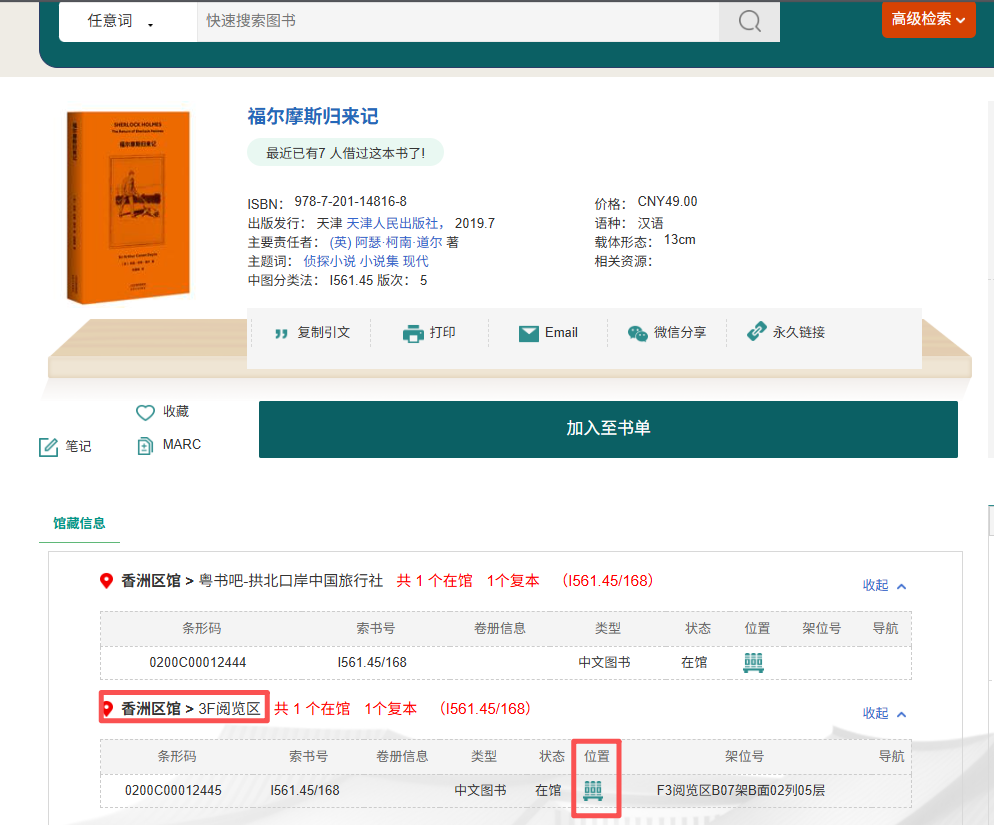Open the MARC record icon
994x825 pixels.
click(x=145, y=445)
